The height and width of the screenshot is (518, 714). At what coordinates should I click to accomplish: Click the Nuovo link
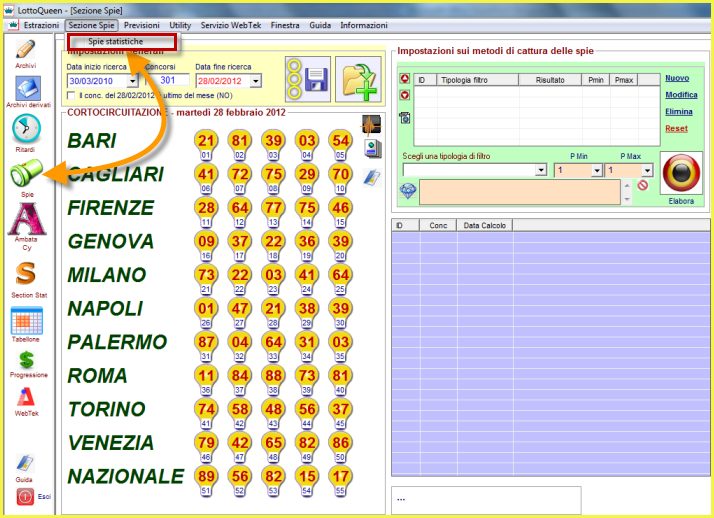(677, 78)
